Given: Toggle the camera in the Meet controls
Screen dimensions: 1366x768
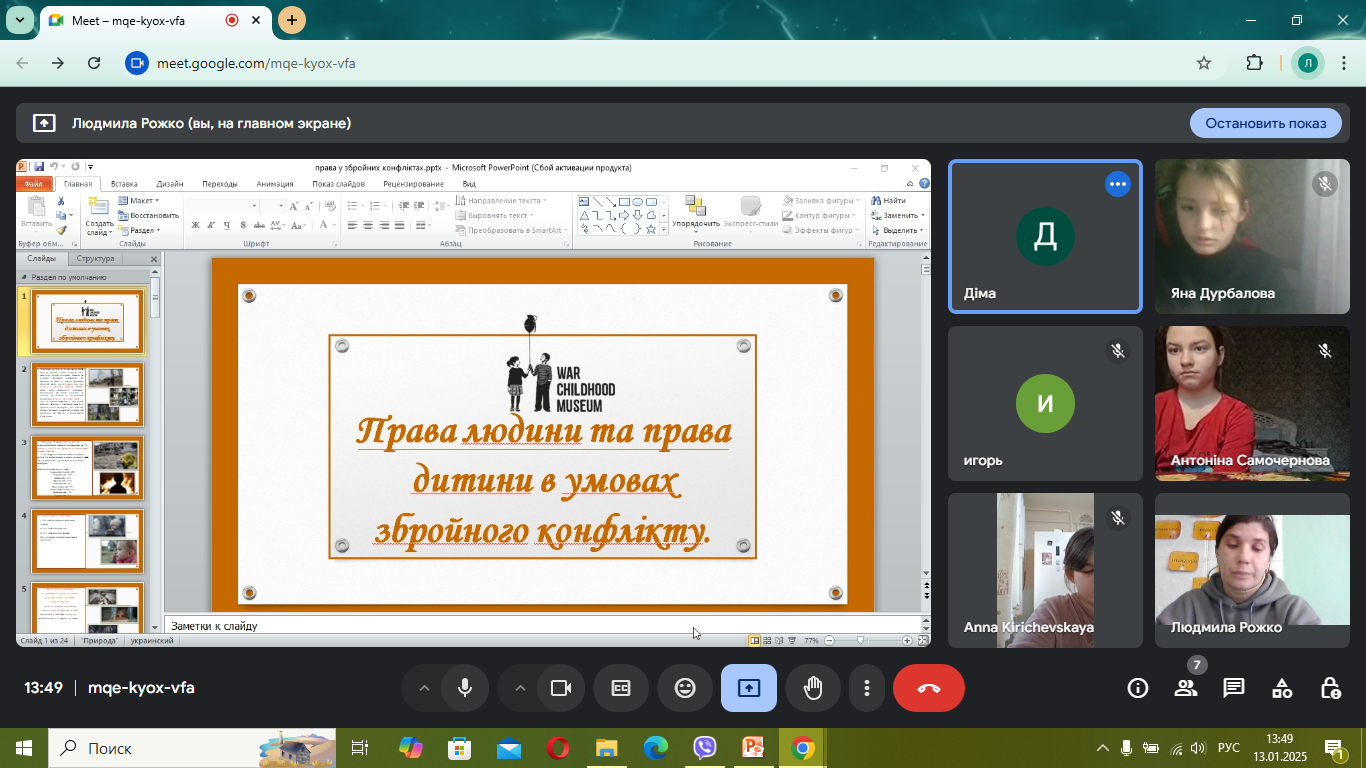Looking at the screenshot, I should 561,688.
